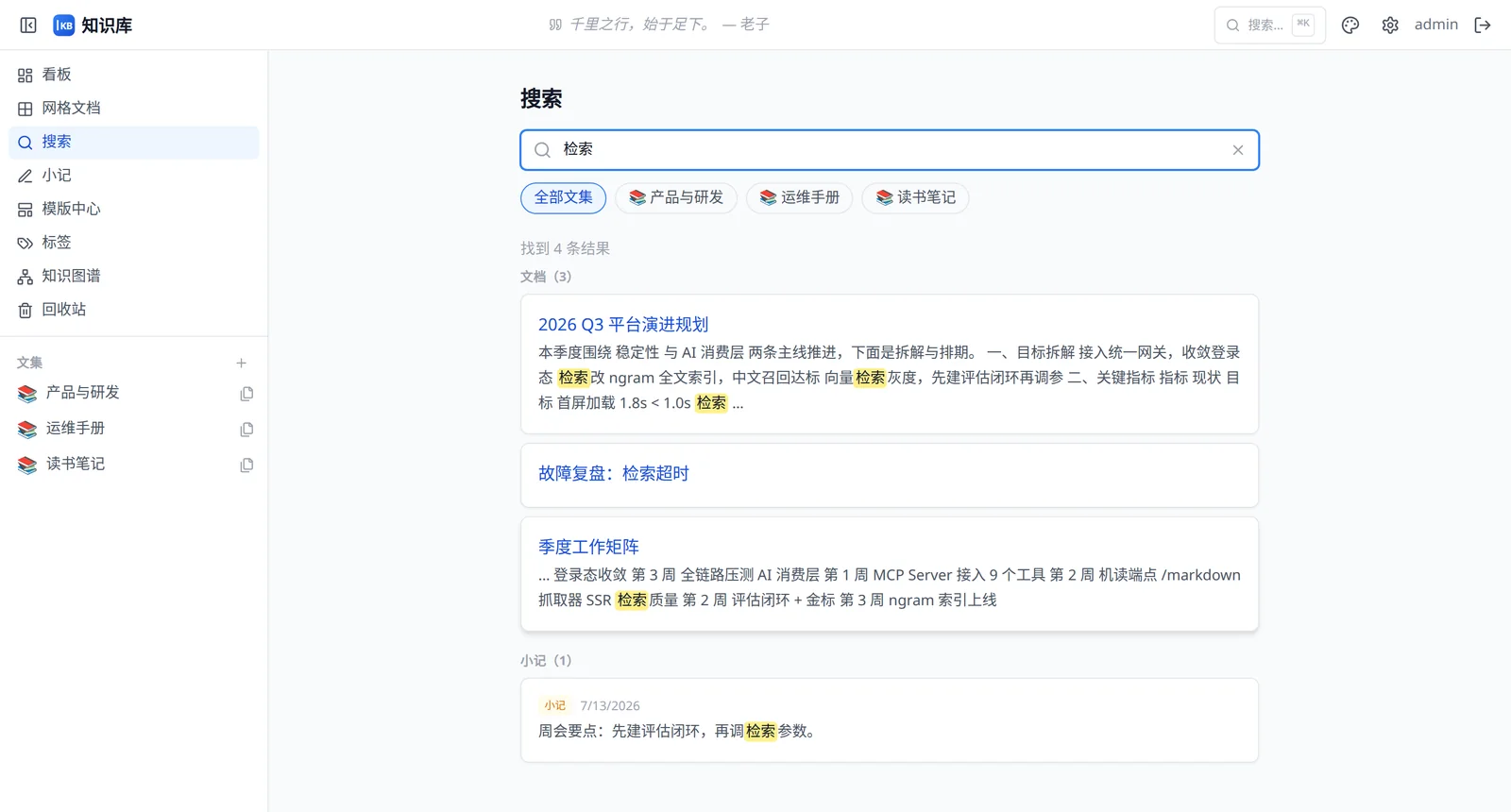Click the 搜索 page heading
Image resolution: width=1511 pixels, height=812 pixels.
[541, 99]
